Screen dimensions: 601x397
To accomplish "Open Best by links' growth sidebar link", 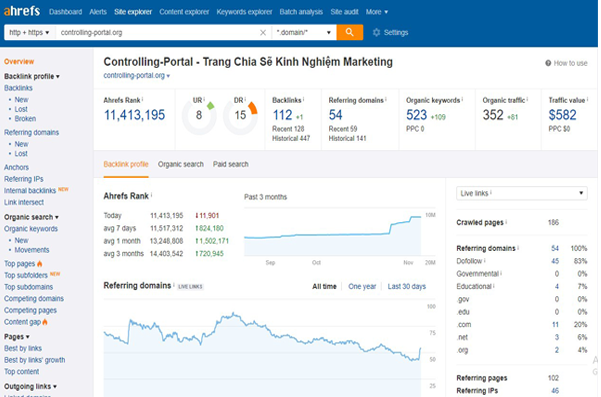I will (34, 360).
